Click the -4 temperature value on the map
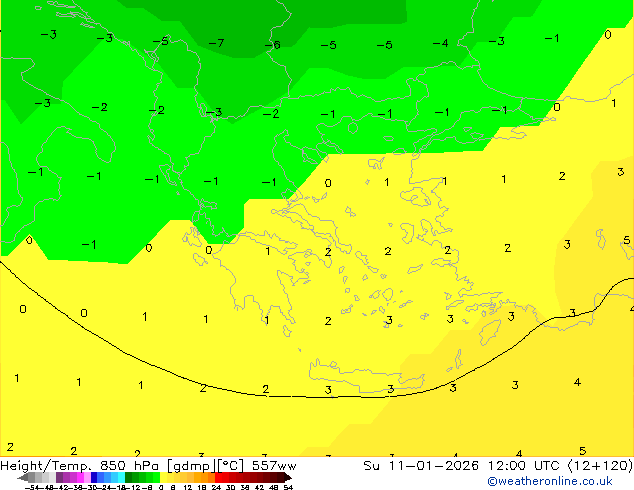The height and width of the screenshot is (490, 634). pos(440,43)
